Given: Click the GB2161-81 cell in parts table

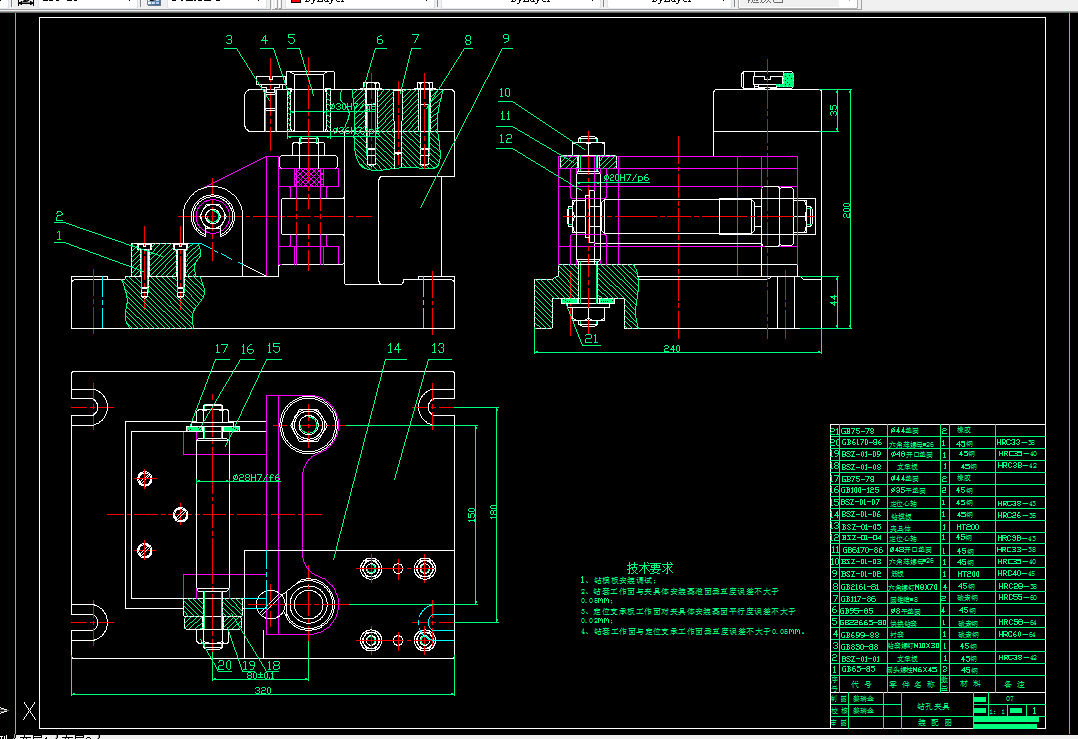Looking at the screenshot, I should click(x=860, y=587).
